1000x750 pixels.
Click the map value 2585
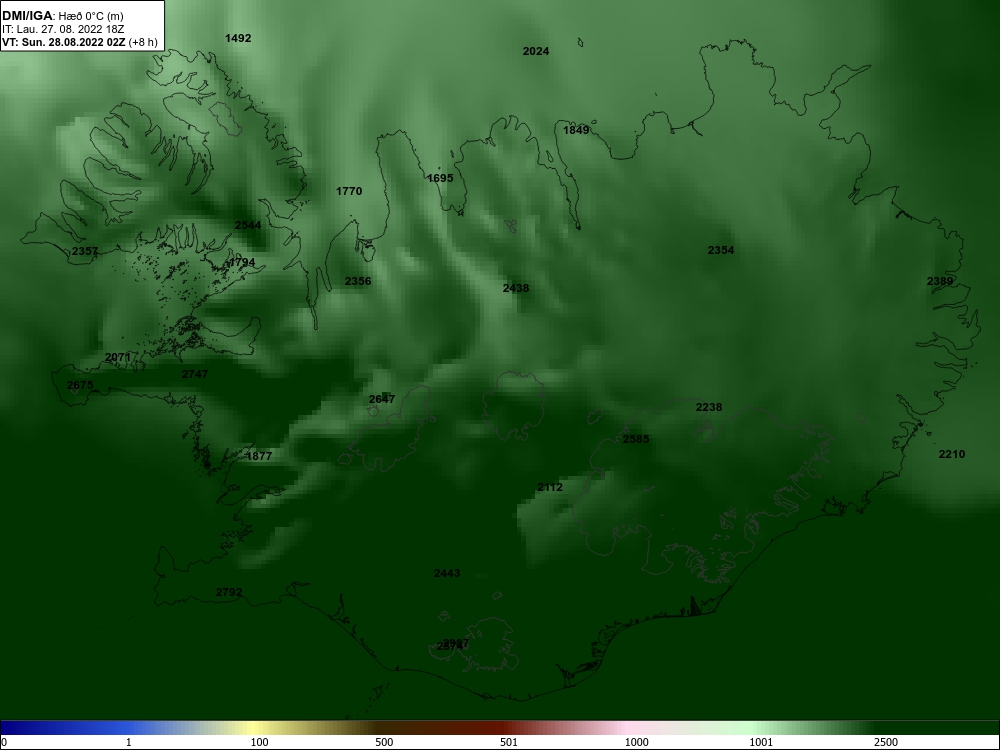click(x=636, y=439)
